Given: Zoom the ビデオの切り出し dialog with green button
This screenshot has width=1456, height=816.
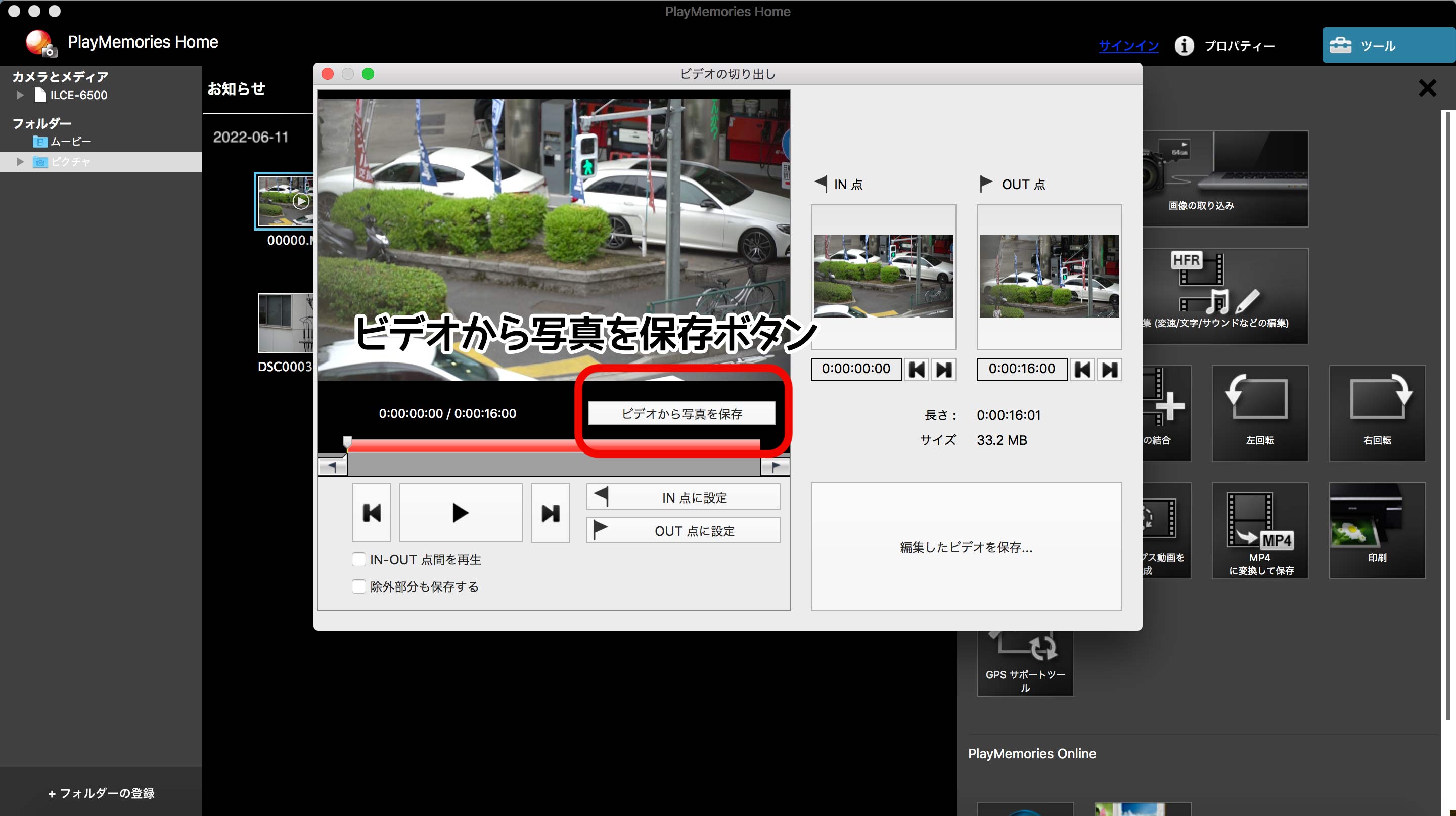Looking at the screenshot, I should (x=368, y=74).
